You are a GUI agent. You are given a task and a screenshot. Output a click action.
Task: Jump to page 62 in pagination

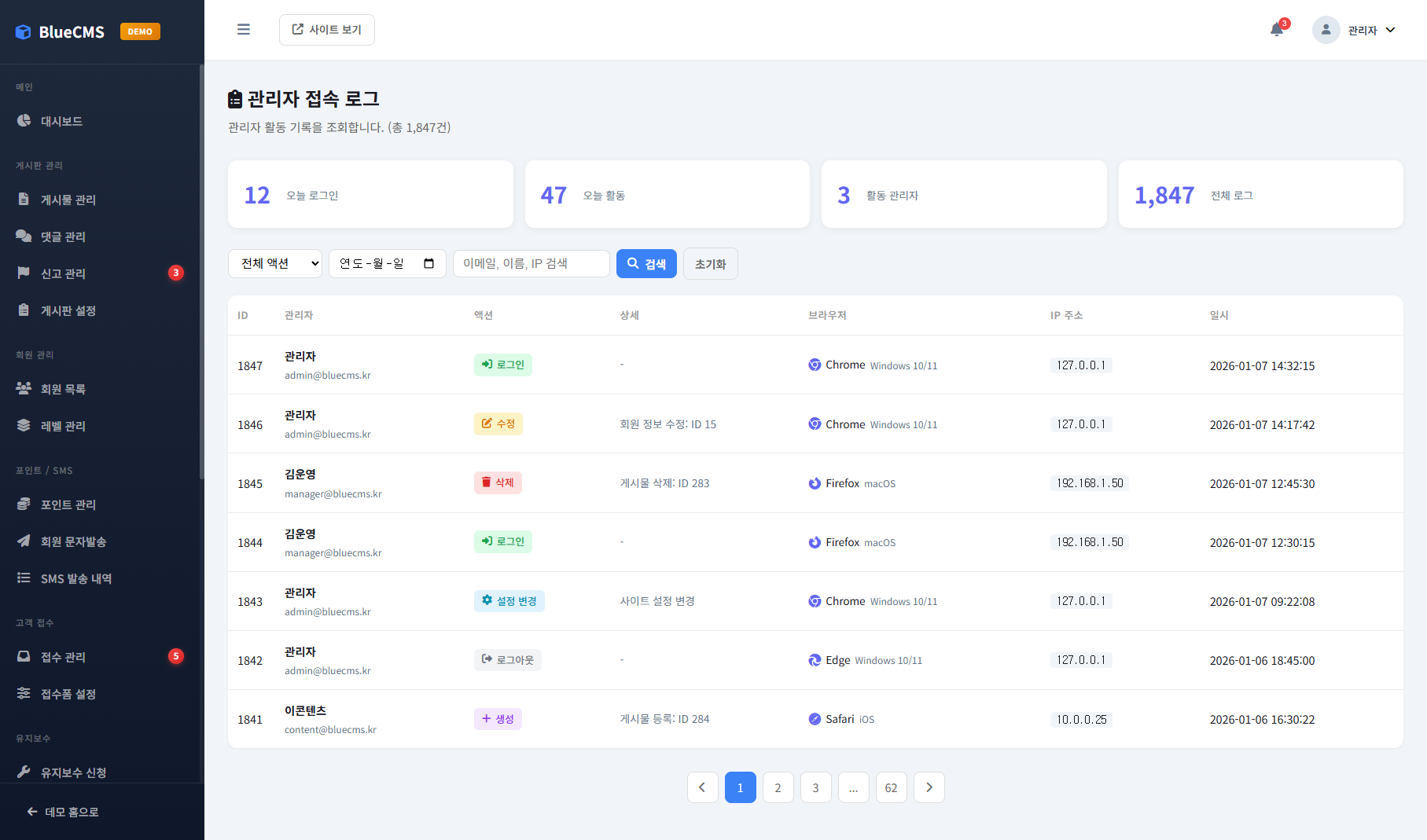click(891, 787)
